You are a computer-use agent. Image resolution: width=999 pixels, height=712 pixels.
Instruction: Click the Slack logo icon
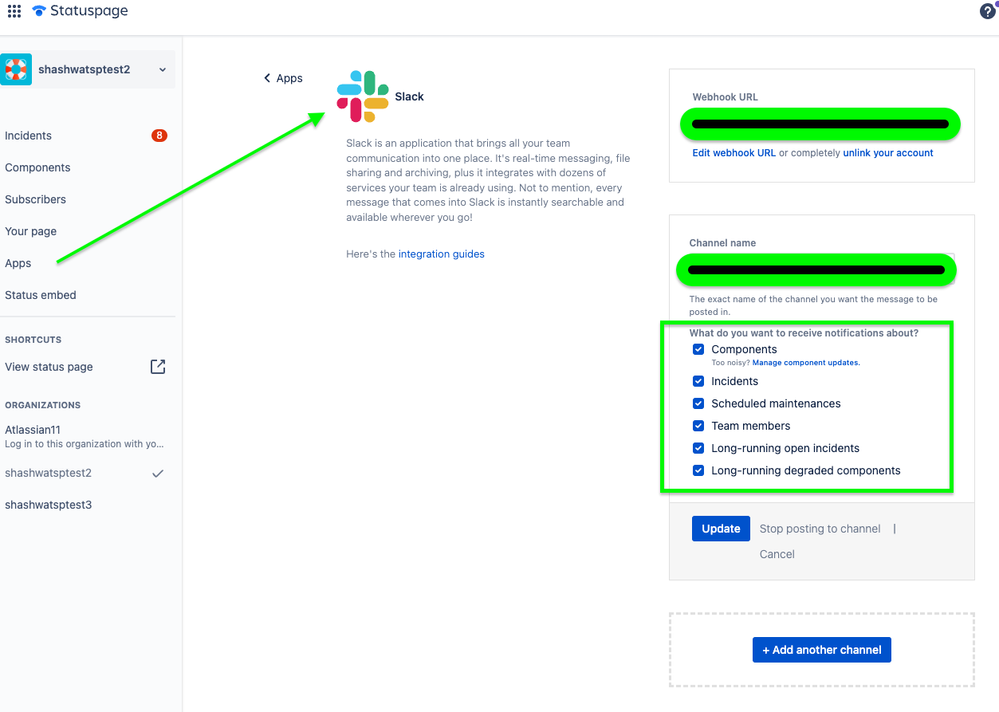pos(363,96)
